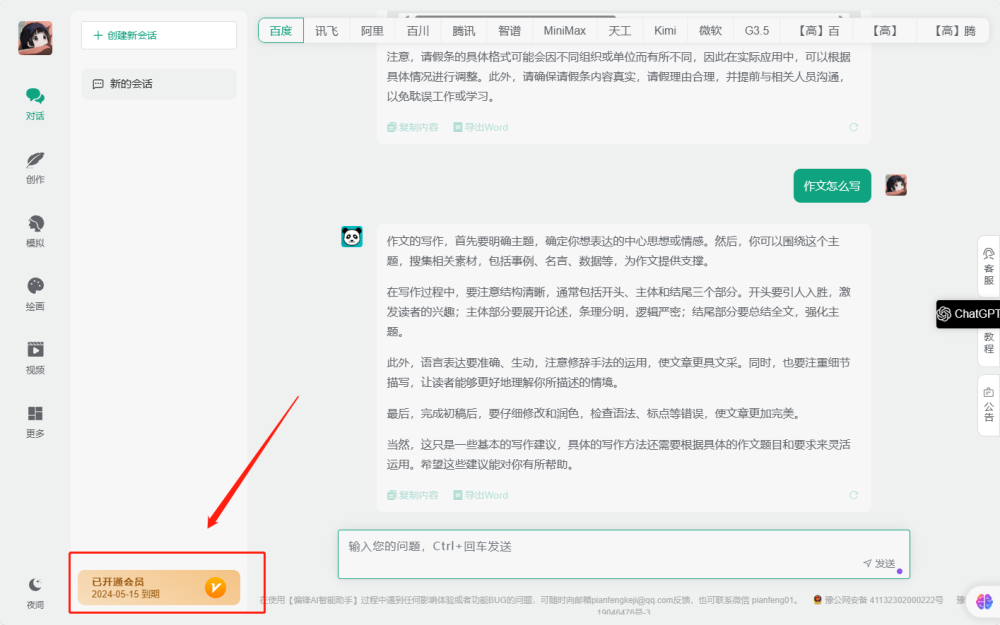Screen dimensions: 1000x625
Task: Click 复制内容 under the essay reply
Action: (x=413, y=495)
